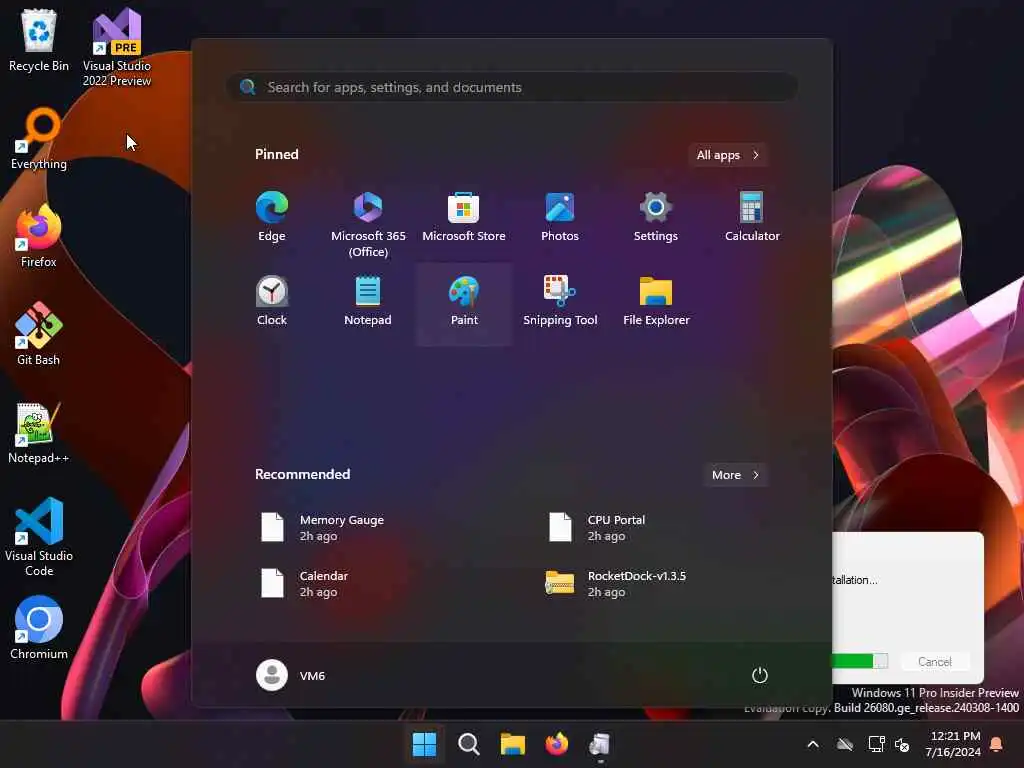Select Firefox desktop shortcut
The height and width of the screenshot is (768, 1024).
[39, 236]
